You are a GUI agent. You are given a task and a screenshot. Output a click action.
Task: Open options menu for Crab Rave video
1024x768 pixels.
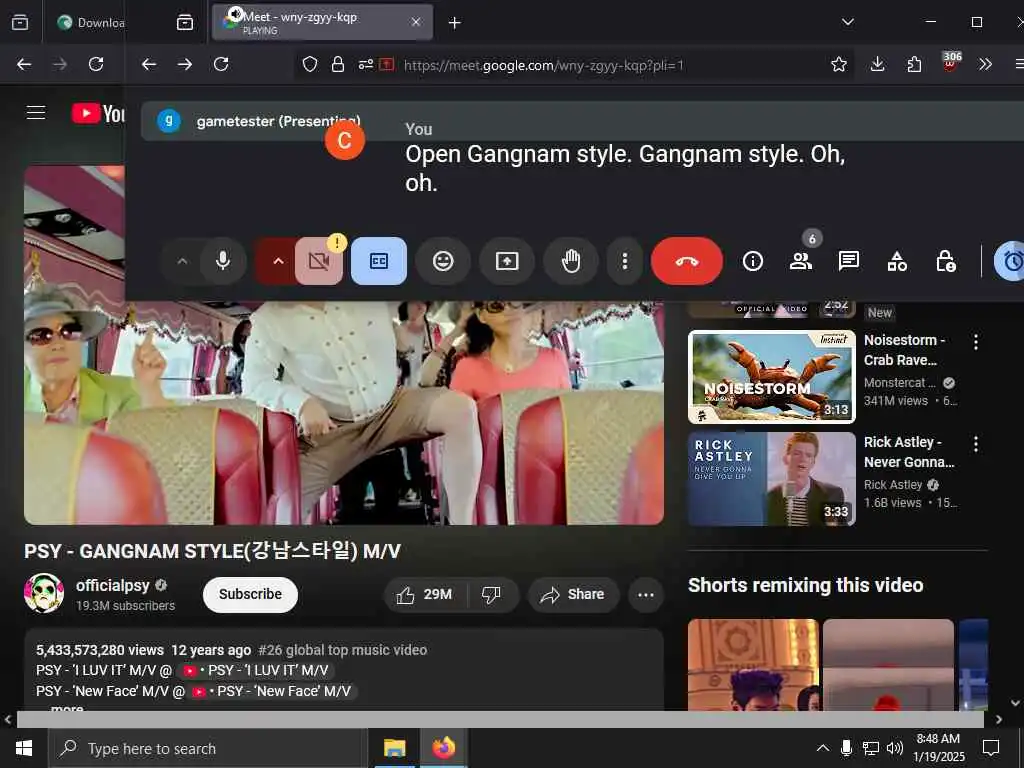[976, 342]
